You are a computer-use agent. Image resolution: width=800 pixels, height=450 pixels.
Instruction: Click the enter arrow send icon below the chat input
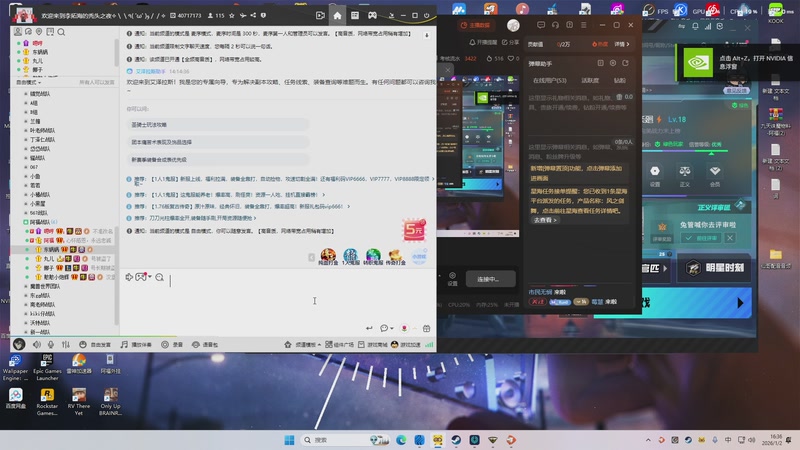[369, 328]
